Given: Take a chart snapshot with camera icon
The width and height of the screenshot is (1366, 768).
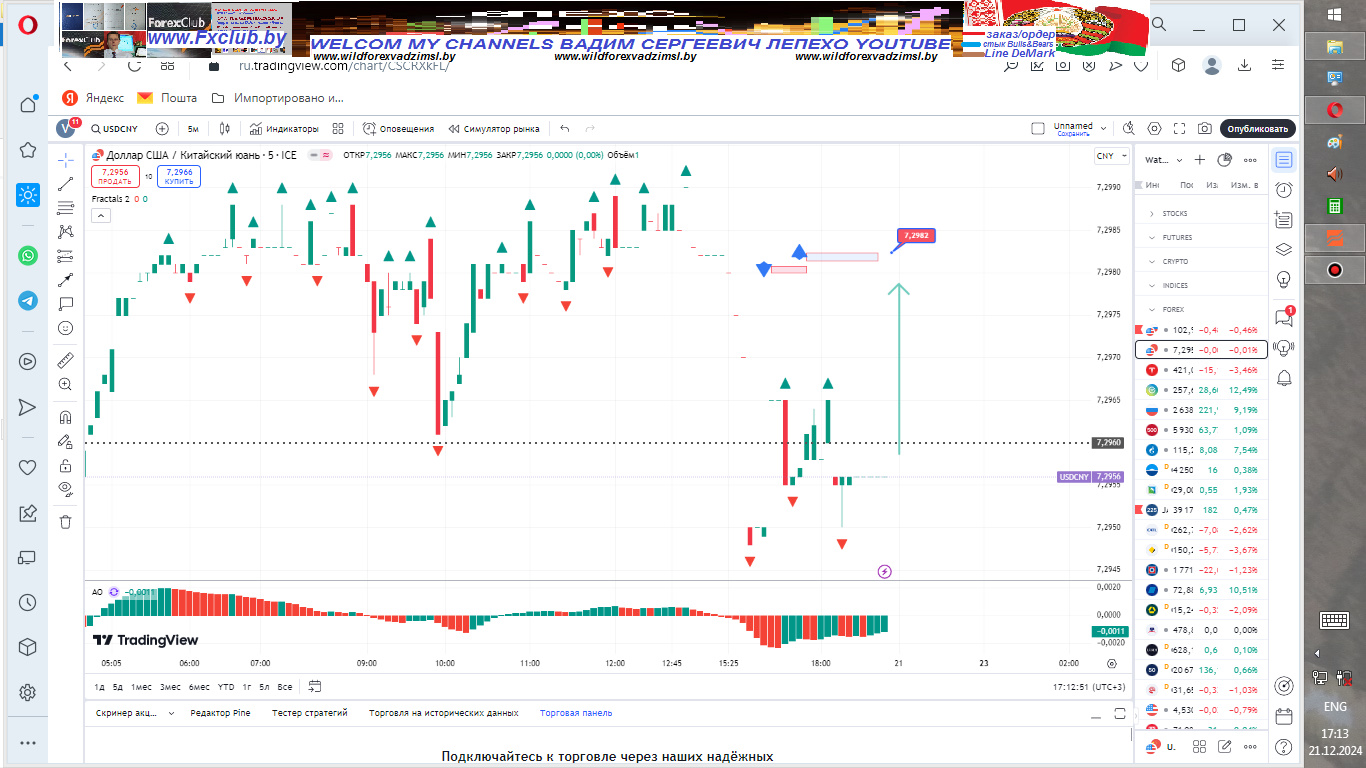Looking at the screenshot, I should (x=1205, y=129).
